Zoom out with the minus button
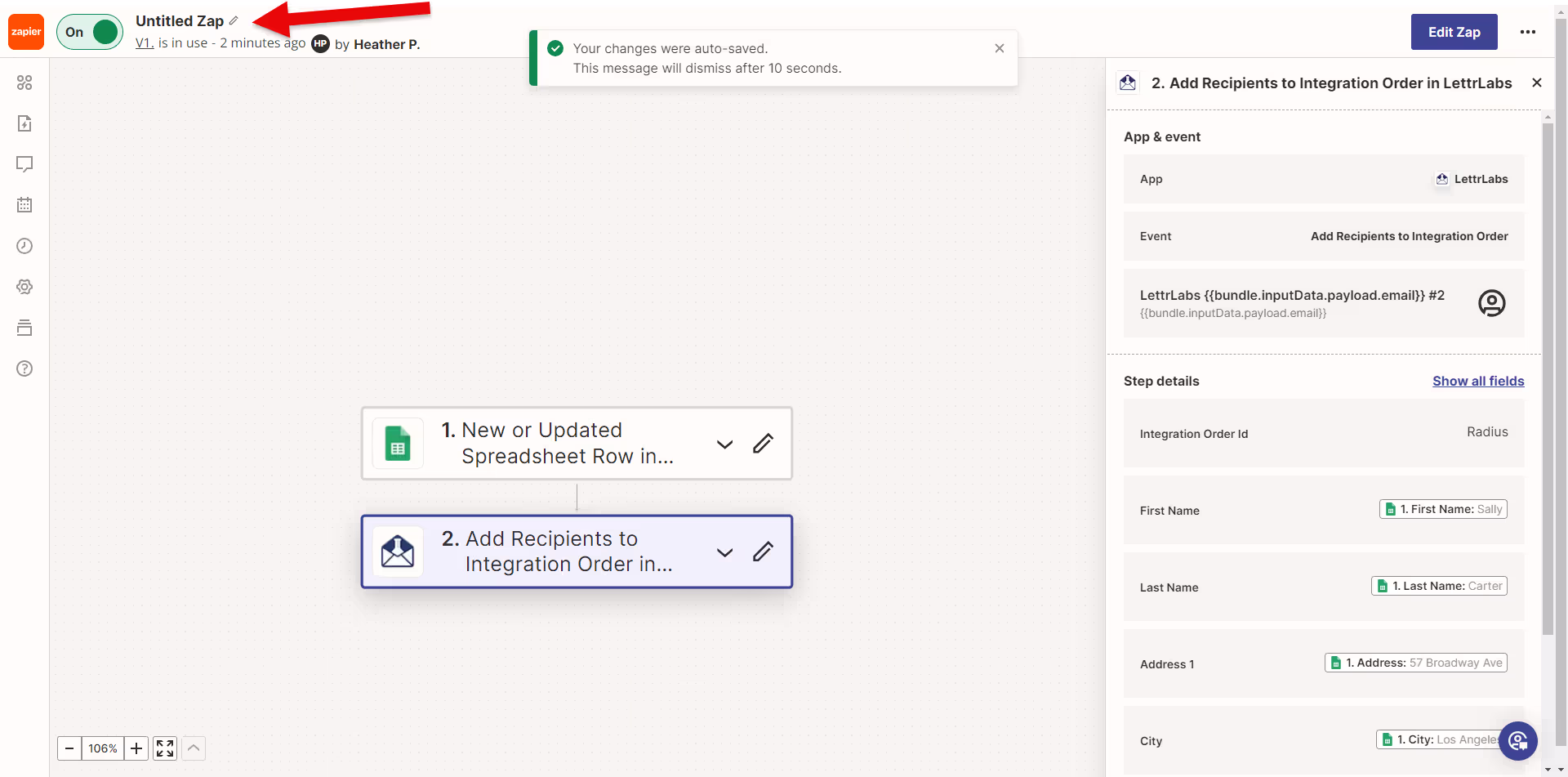Image resolution: width=1568 pixels, height=777 pixels. tap(69, 748)
